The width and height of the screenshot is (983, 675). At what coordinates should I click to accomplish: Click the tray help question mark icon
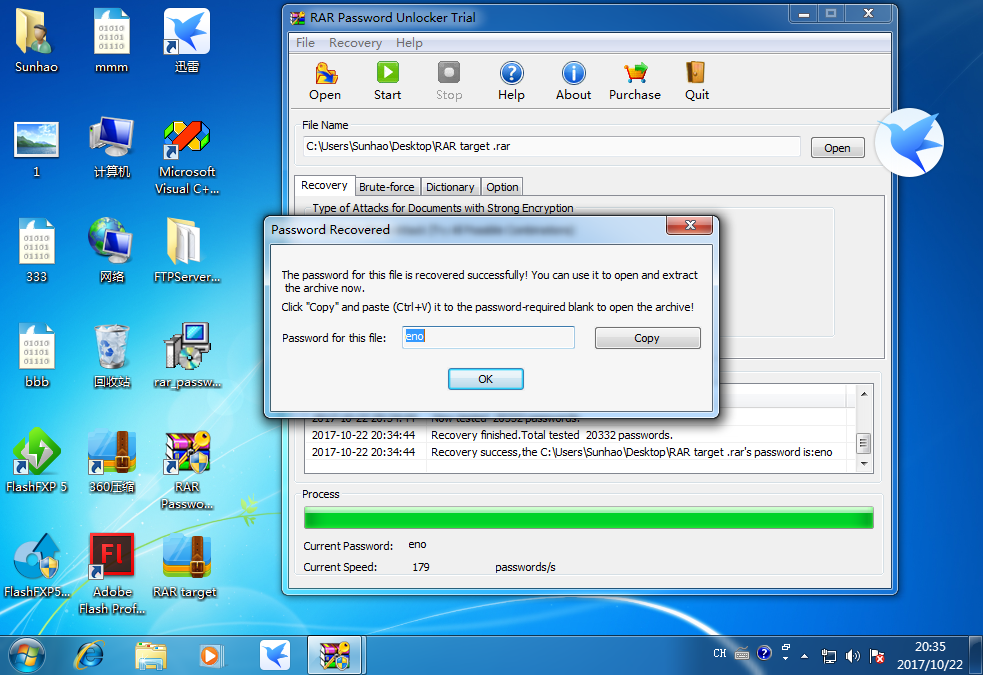764,654
